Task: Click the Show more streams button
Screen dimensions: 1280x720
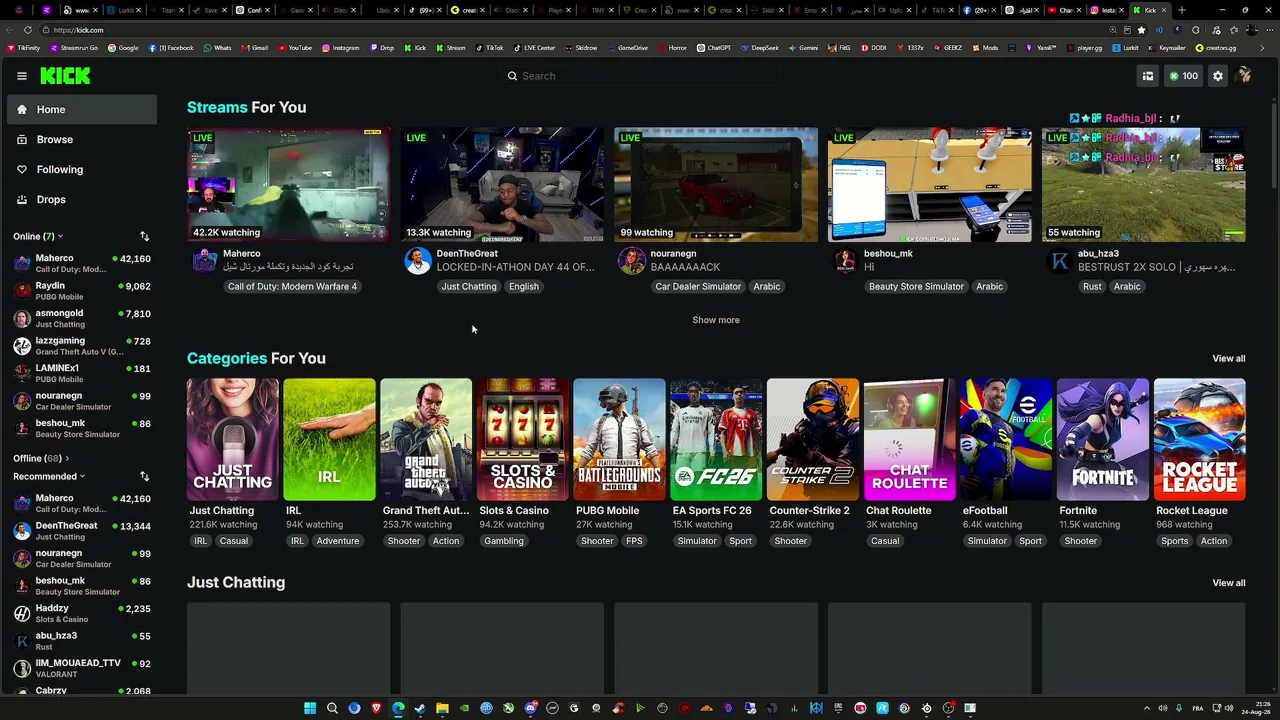Action: 716,320
